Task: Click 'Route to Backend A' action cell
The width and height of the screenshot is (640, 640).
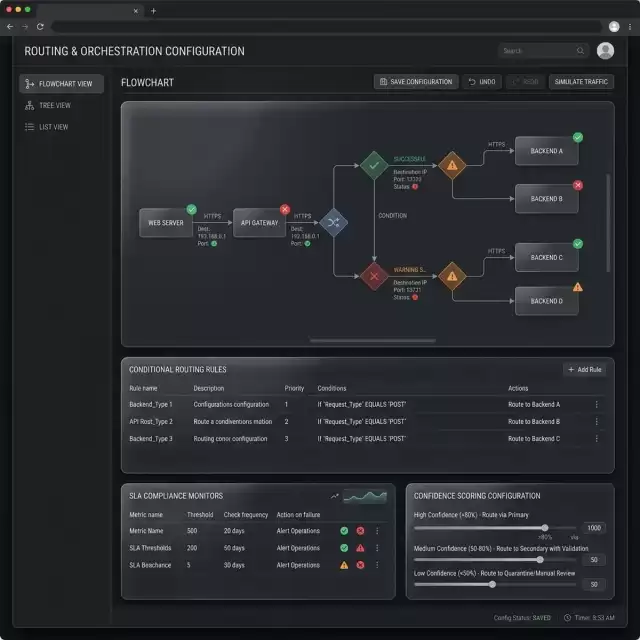Action: 534,404
